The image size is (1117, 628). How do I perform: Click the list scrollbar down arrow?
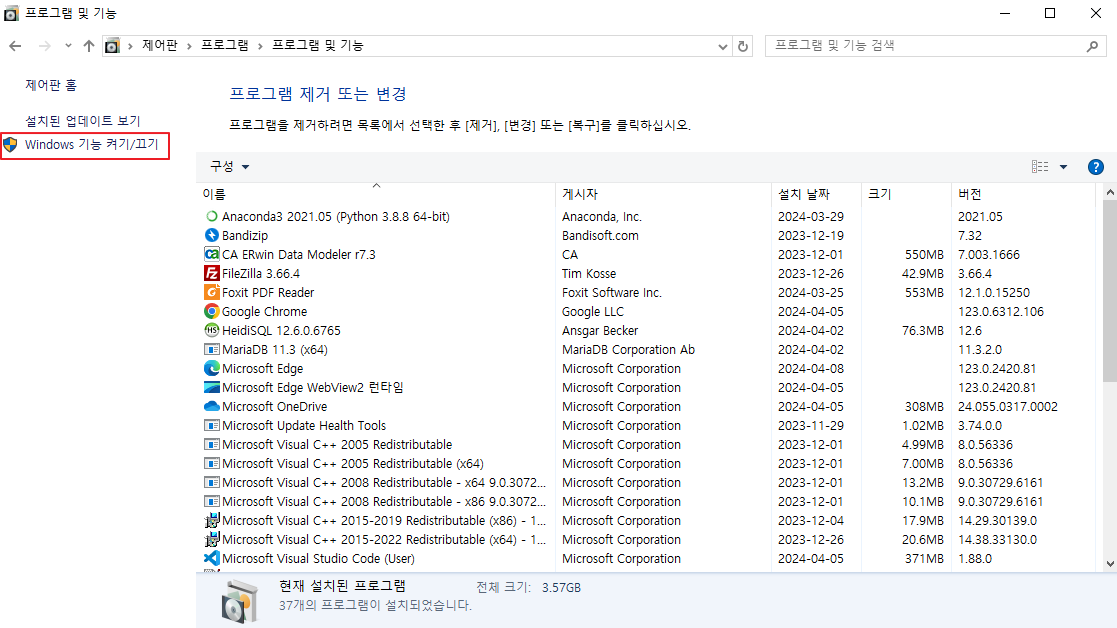click(1110, 564)
